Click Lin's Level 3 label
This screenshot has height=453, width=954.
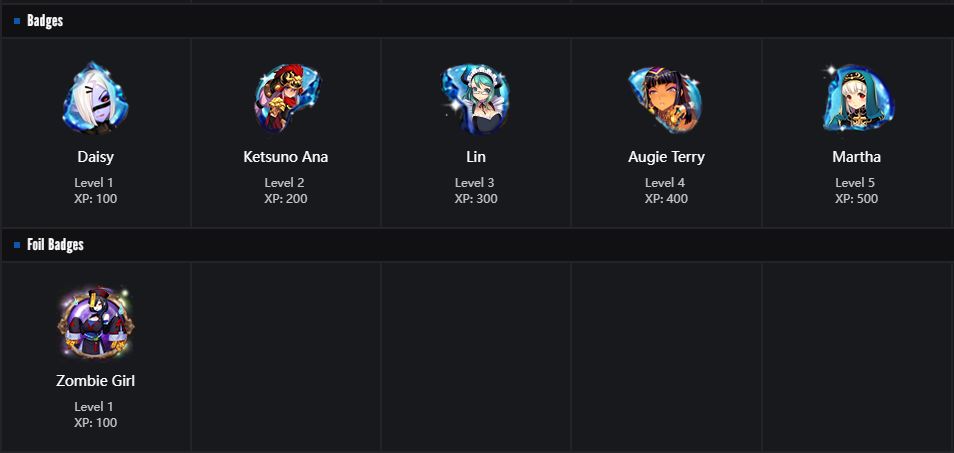(x=476, y=183)
